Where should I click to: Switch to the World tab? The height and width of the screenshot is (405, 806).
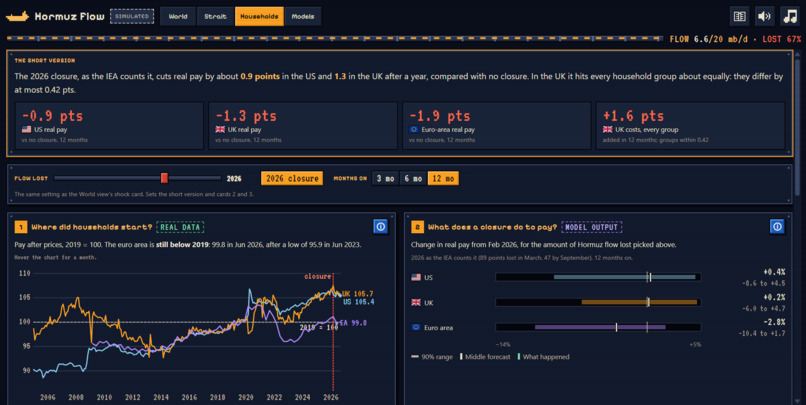coord(178,16)
